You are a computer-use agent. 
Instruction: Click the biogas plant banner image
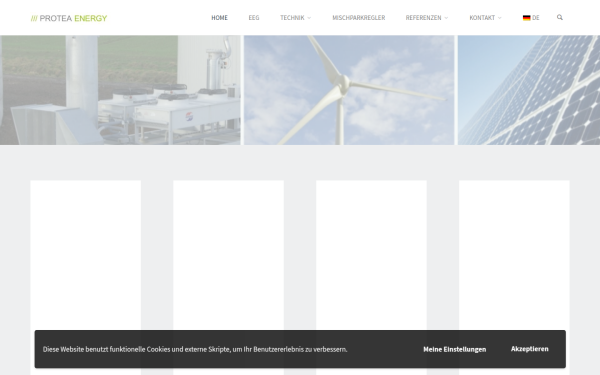coord(120,90)
